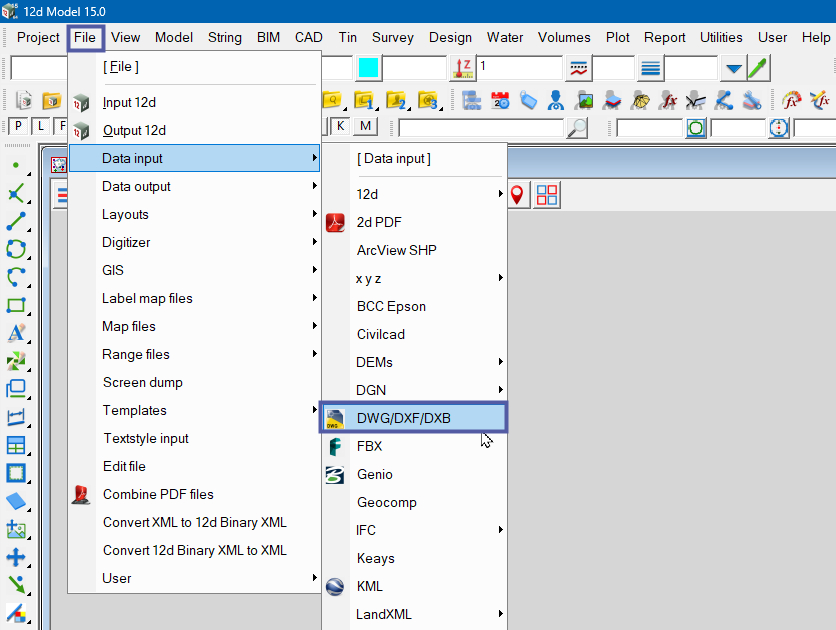The width and height of the screenshot is (836, 630).
Task: Toggle the P snap button
Action: [17, 126]
